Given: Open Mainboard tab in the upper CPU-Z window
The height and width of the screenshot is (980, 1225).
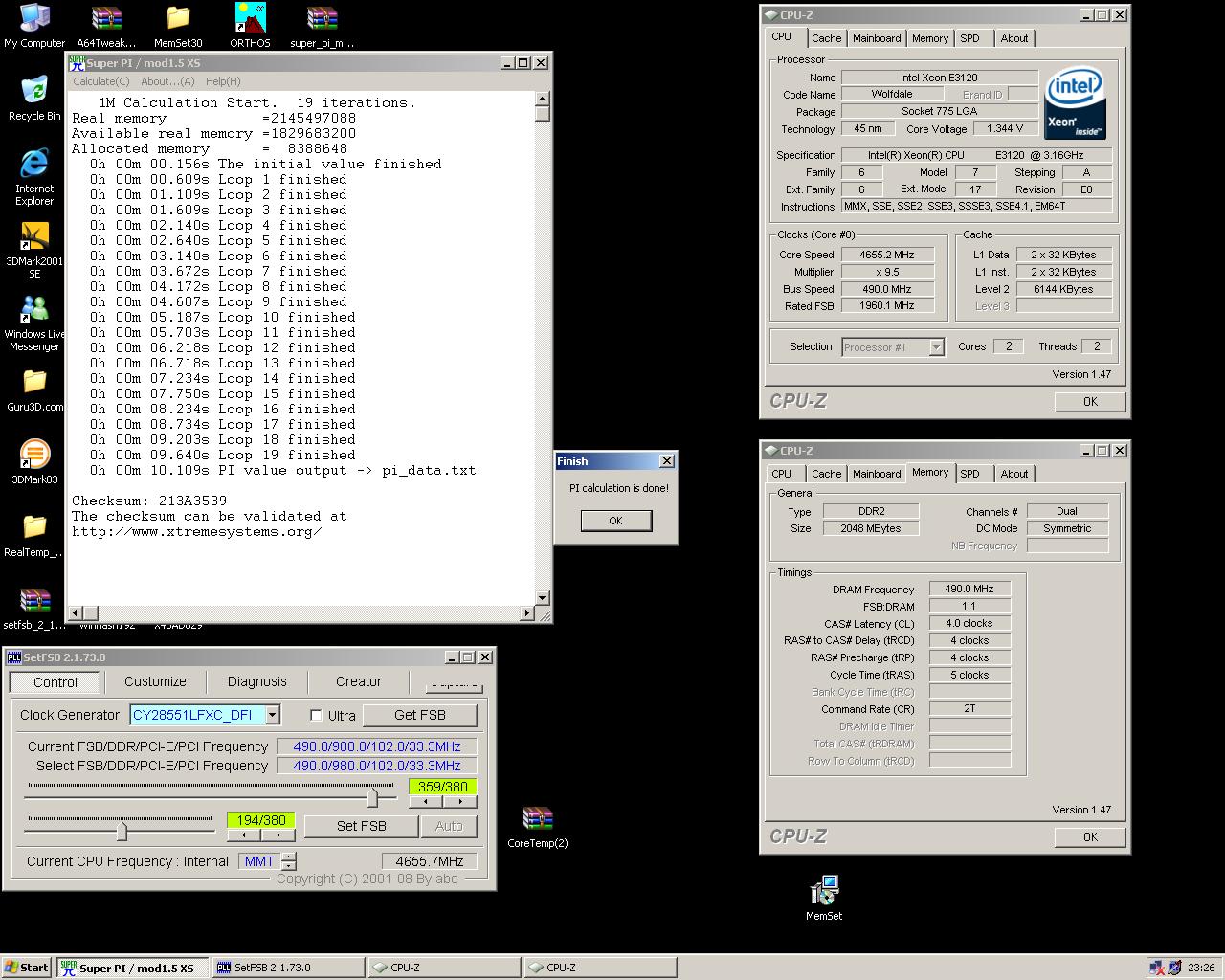Looking at the screenshot, I should point(877,38).
